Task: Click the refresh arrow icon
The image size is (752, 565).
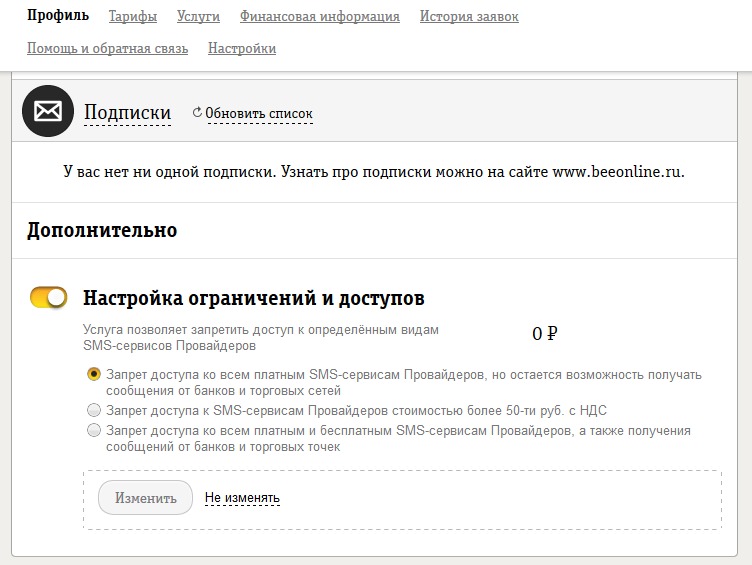Action: click(197, 113)
